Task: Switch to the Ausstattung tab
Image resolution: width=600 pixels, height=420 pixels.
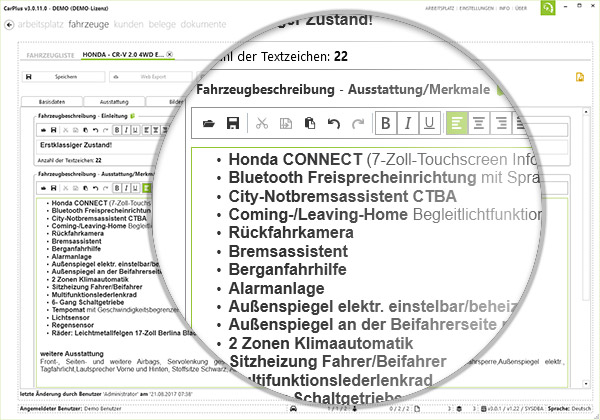Action: tap(114, 101)
